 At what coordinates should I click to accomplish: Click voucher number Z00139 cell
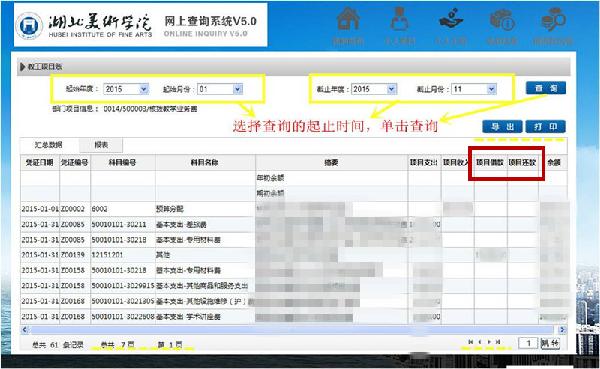coord(75,255)
